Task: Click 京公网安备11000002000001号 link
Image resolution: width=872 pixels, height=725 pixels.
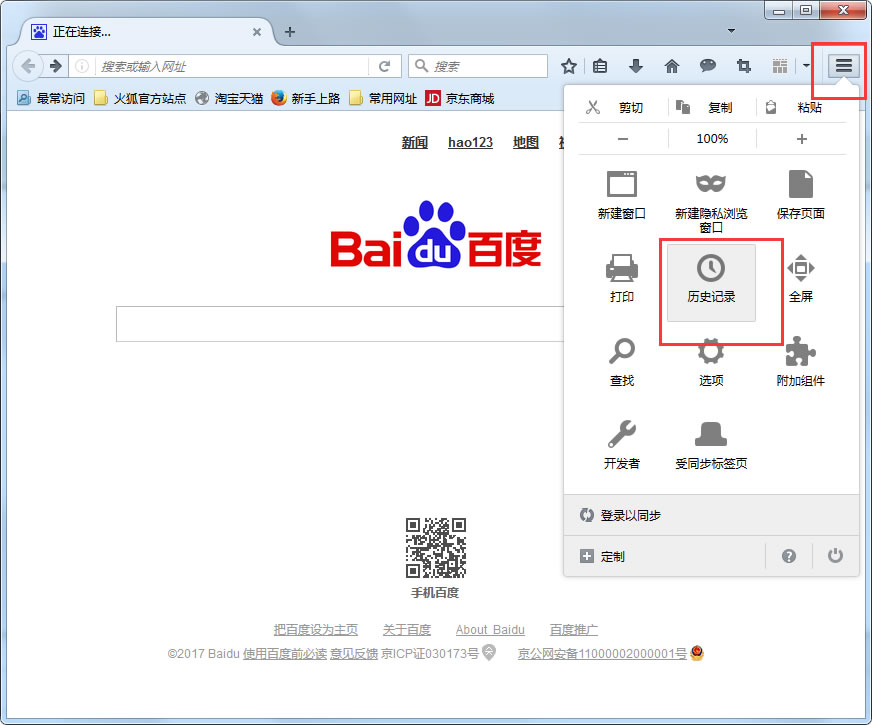Action: tap(602, 654)
